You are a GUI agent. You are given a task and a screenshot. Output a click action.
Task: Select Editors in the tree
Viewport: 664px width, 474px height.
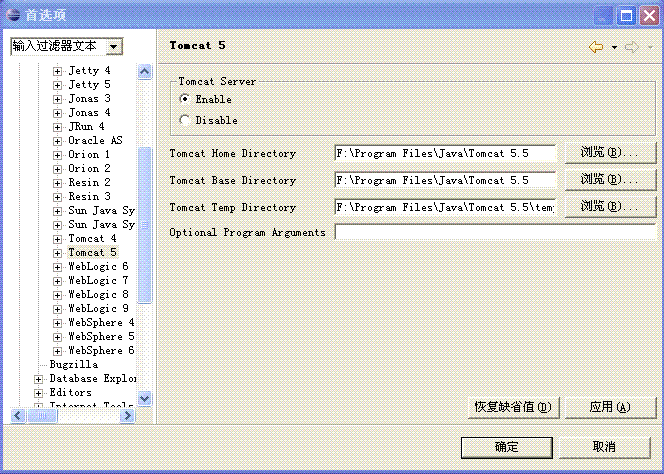click(70, 392)
